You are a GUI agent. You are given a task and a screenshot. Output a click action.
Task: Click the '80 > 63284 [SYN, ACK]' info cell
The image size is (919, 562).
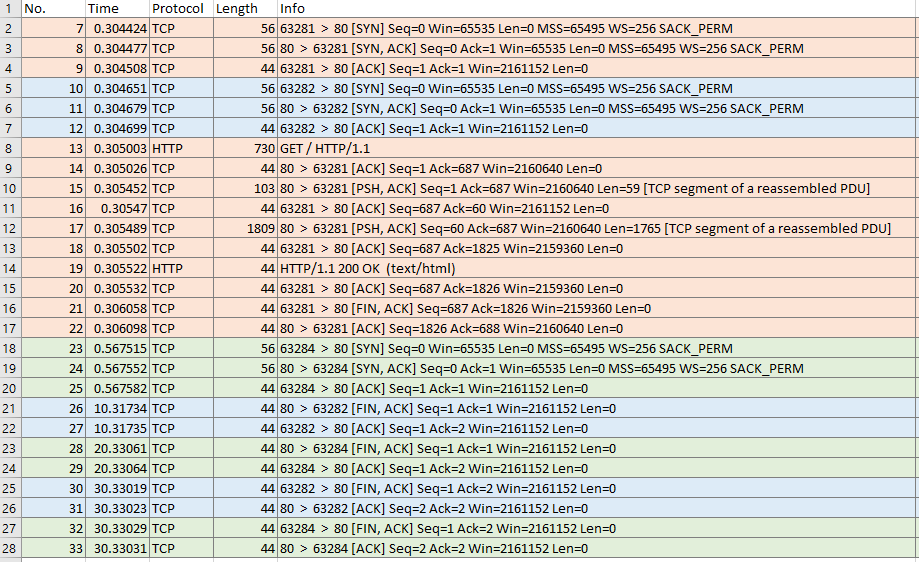point(598,369)
